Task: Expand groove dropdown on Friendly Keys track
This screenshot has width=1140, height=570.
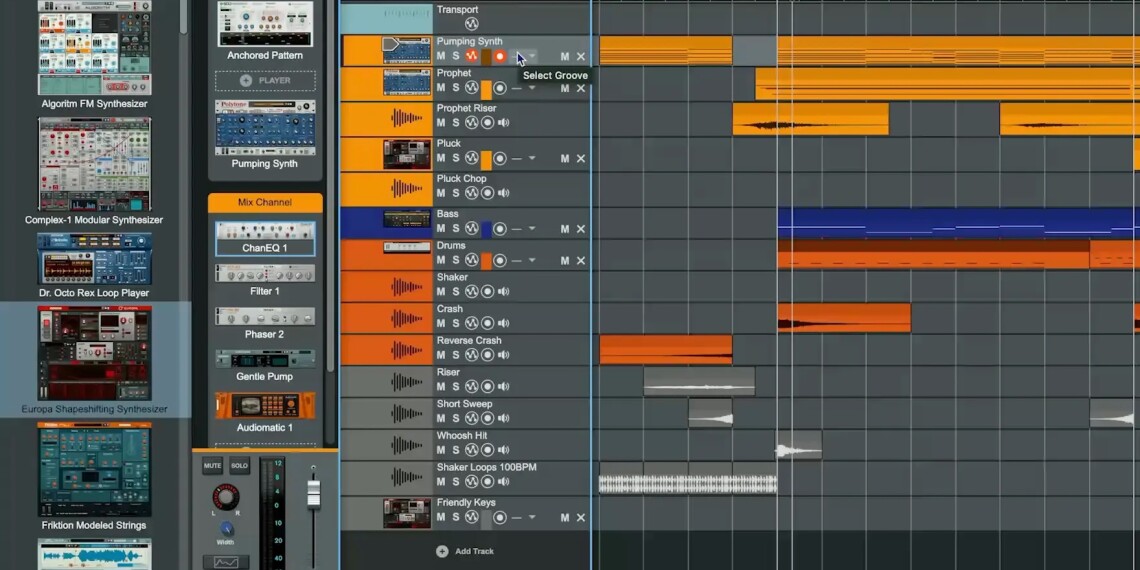Action: point(532,518)
